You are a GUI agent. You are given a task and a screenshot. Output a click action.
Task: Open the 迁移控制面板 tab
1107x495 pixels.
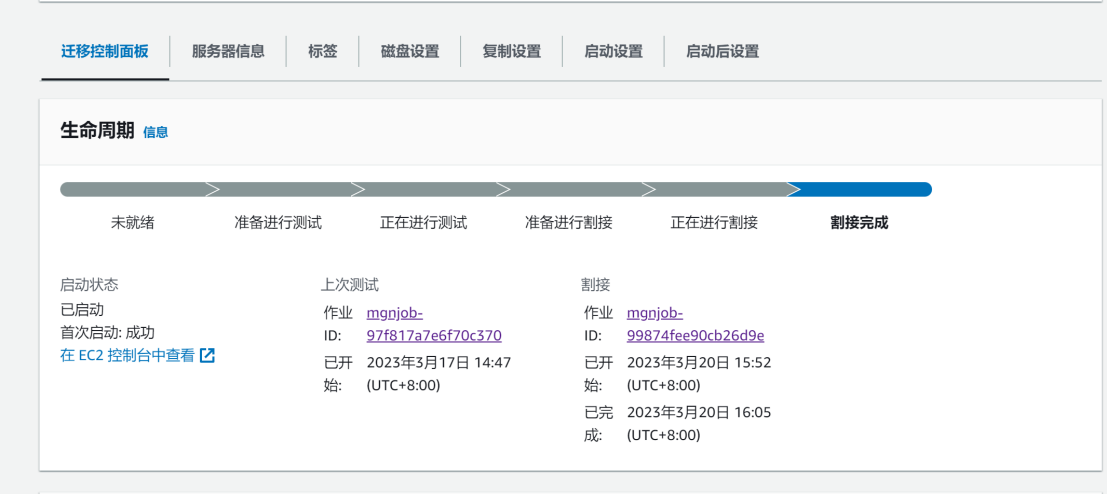(x=104, y=52)
